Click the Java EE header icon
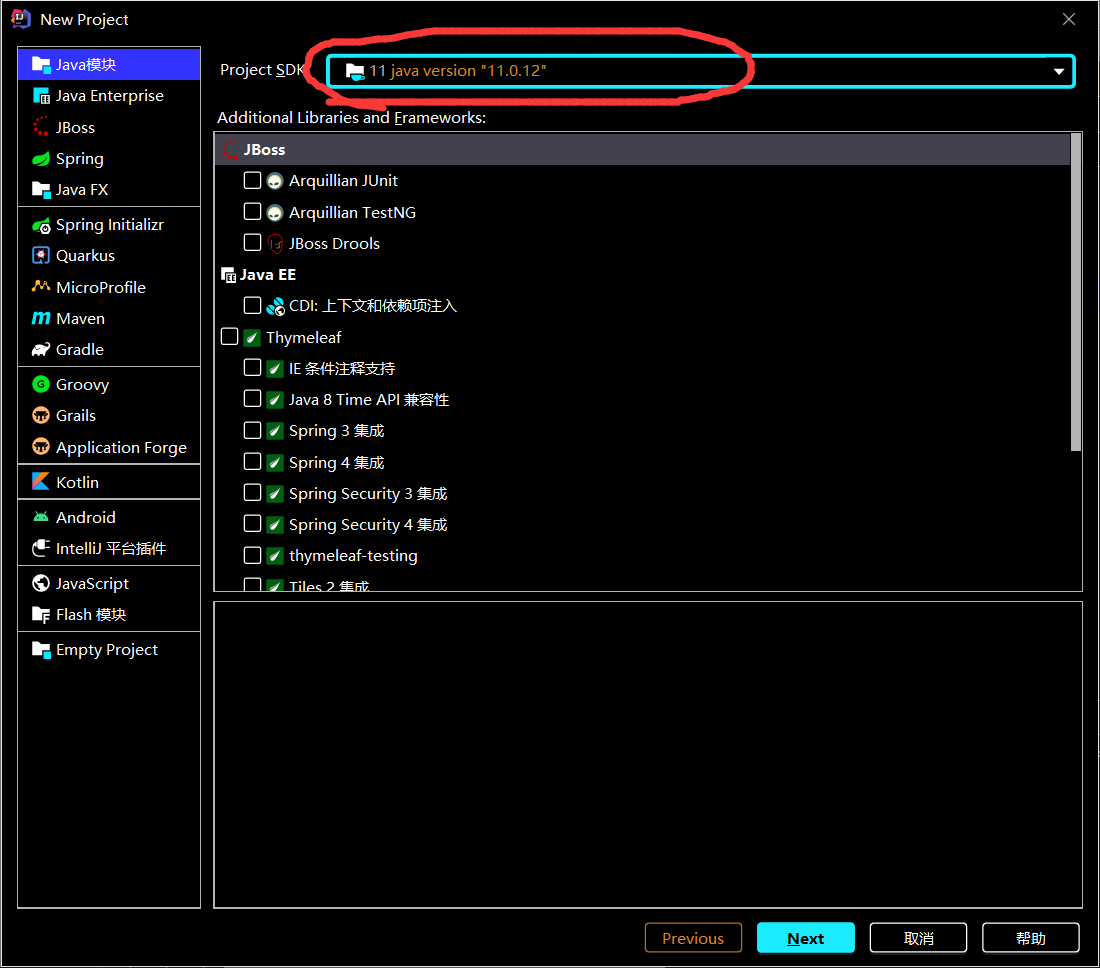Viewport: 1100px width, 968px height. pos(229,274)
